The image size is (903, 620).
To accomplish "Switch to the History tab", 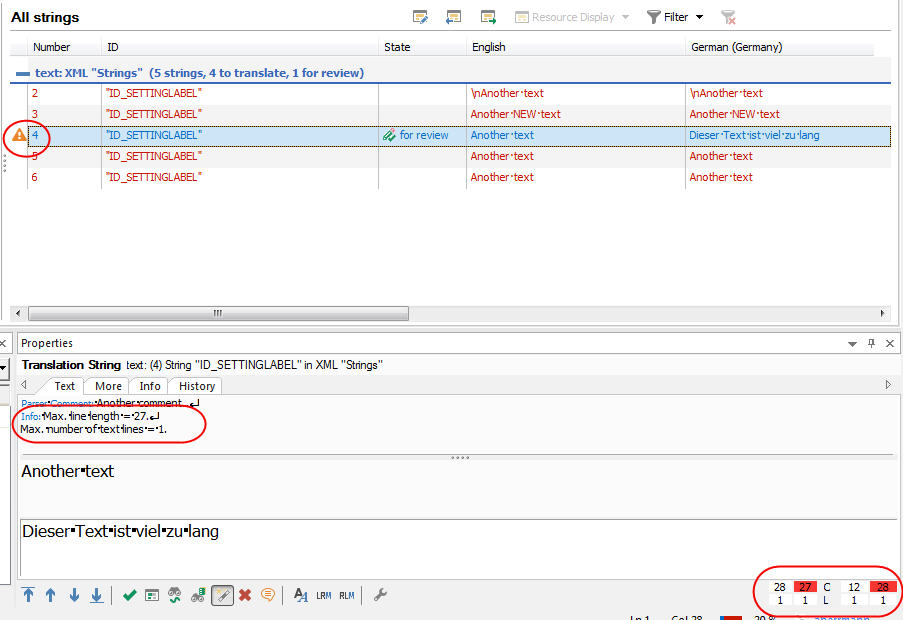I will pos(196,386).
